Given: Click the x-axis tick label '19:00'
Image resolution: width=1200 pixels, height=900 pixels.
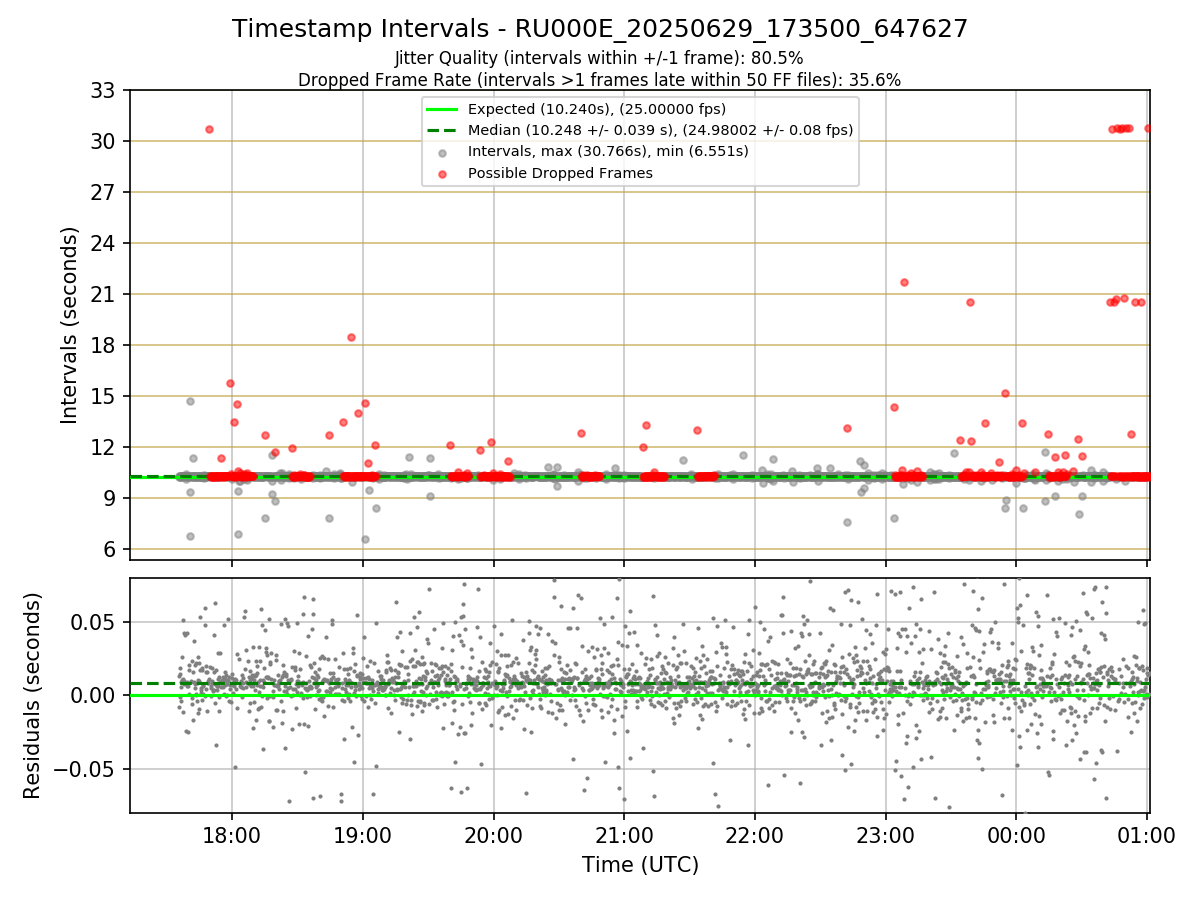Looking at the screenshot, I should tap(363, 834).
